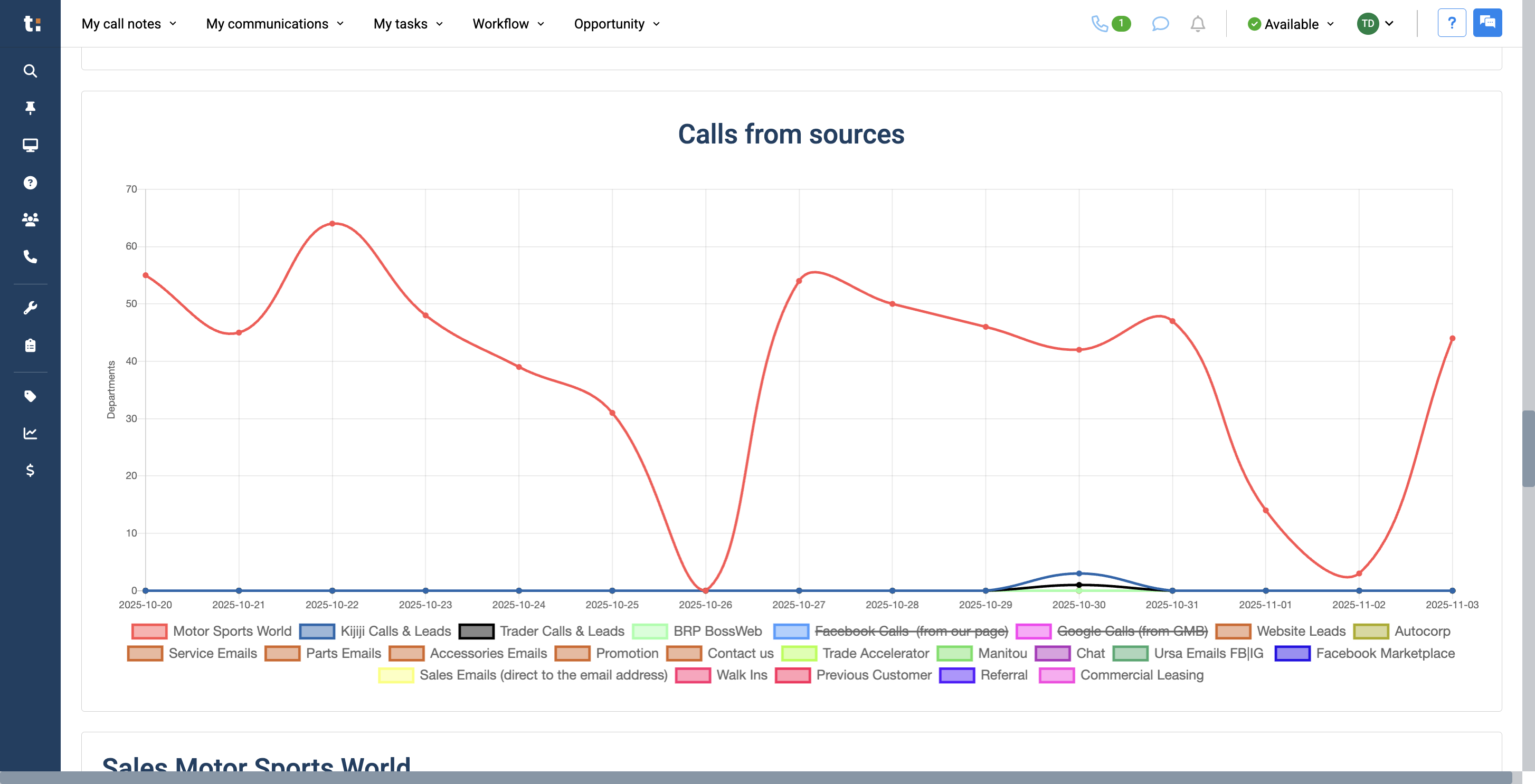This screenshot has width=1535, height=784.
Task: Select the desktop/monitor icon in the sidebar
Action: pyautogui.click(x=30, y=145)
